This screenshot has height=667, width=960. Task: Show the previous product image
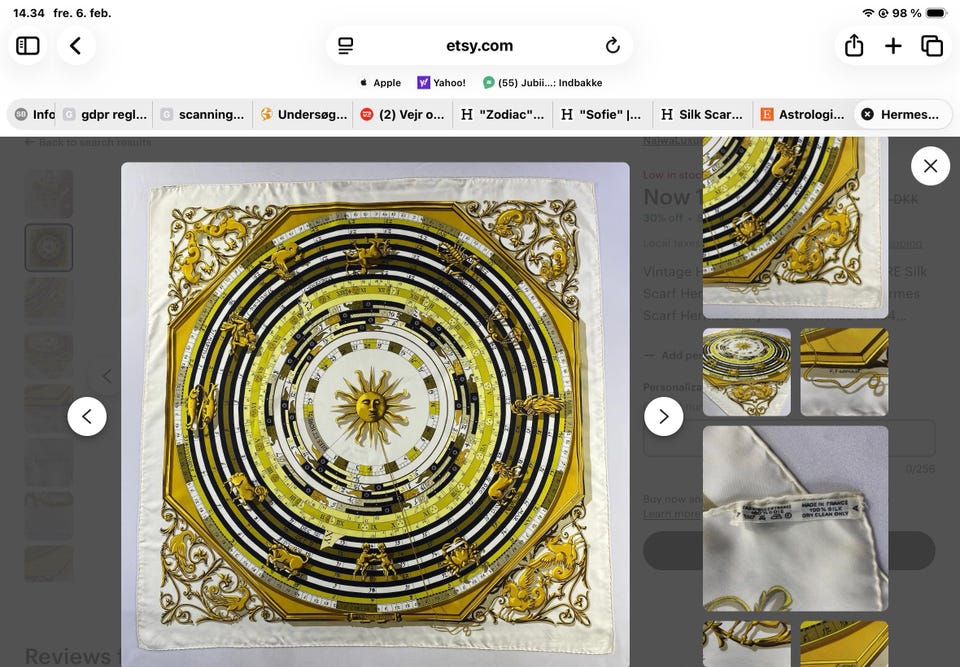pyautogui.click(x=88, y=416)
